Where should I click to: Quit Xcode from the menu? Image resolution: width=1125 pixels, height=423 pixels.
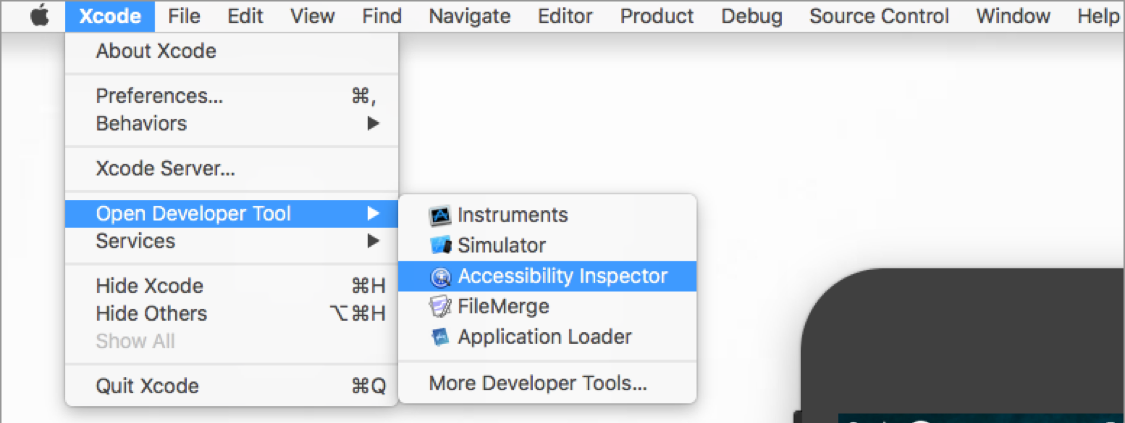tap(148, 386)
